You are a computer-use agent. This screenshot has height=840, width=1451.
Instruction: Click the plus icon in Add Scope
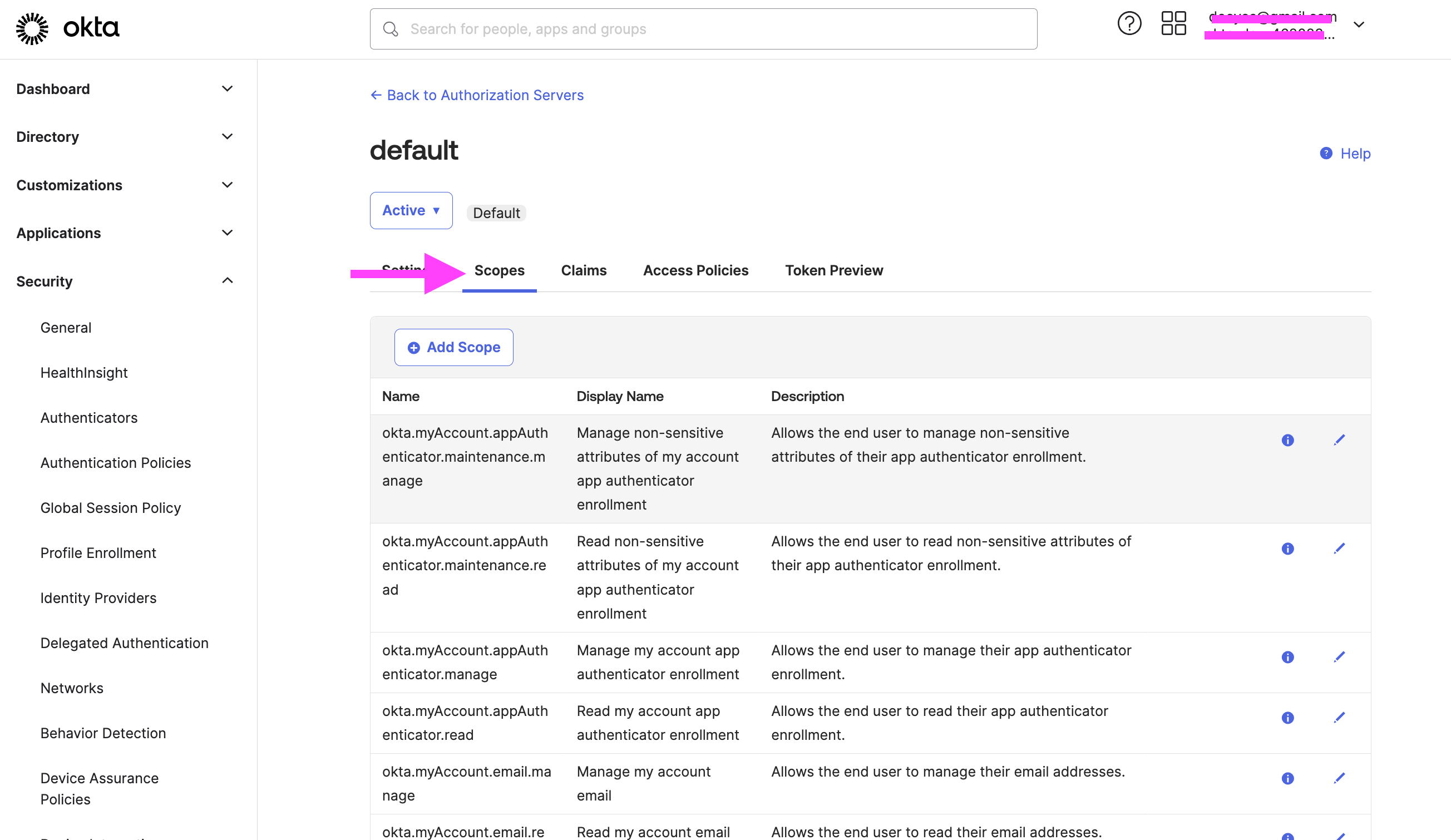[413, 348]
